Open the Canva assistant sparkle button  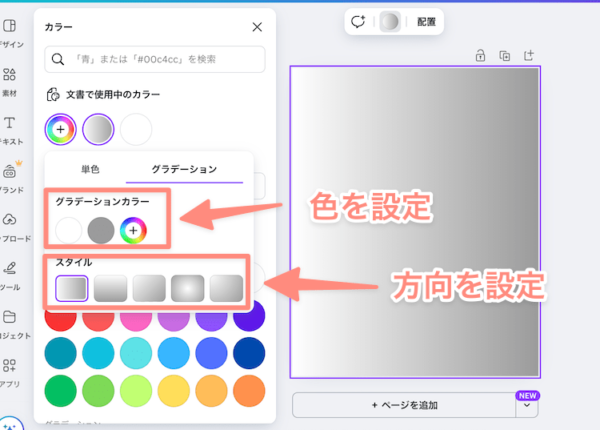[x=11, y=424]
